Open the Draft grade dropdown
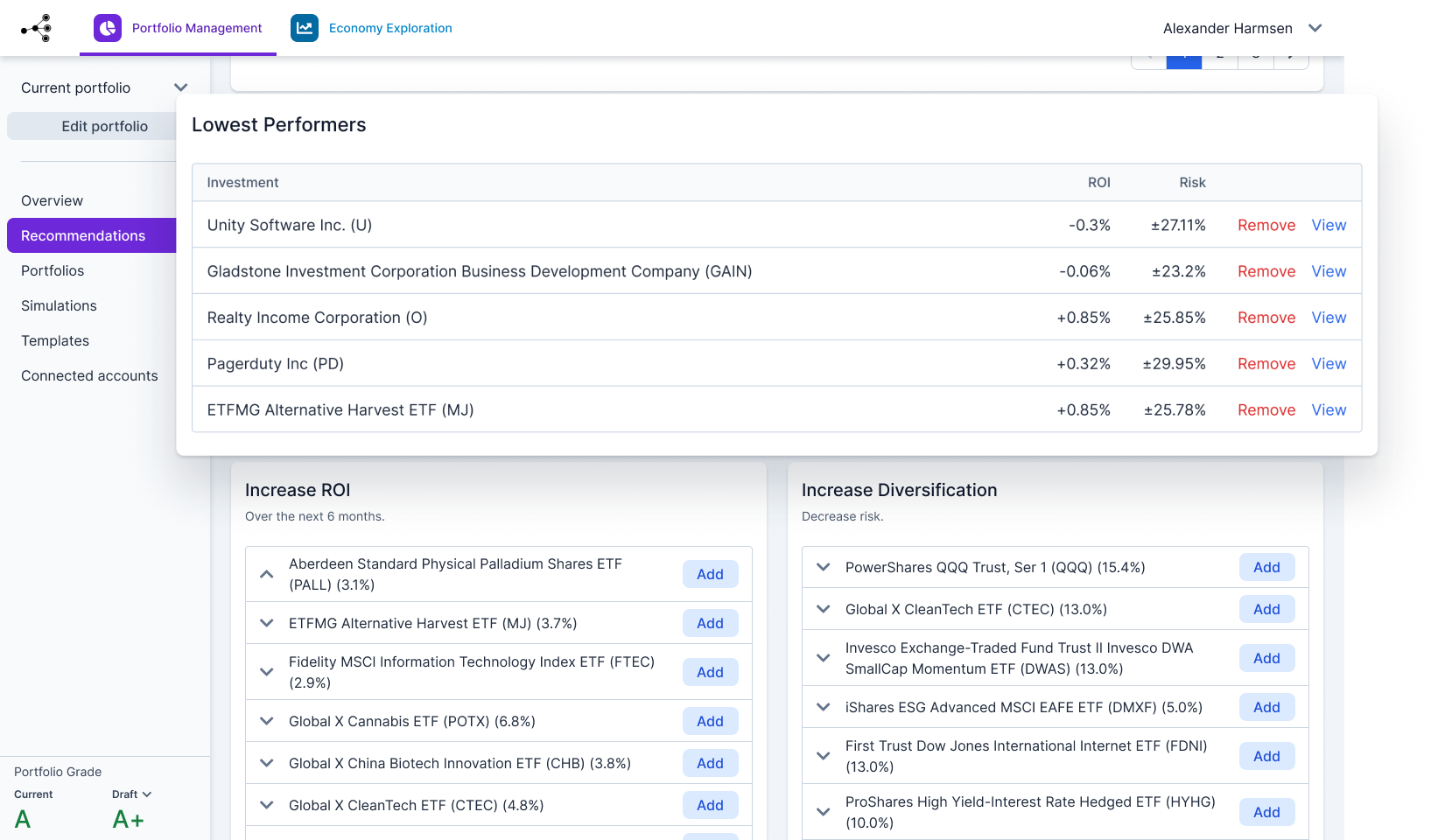Screen dimensions: 1438x840 pos(131,794)
